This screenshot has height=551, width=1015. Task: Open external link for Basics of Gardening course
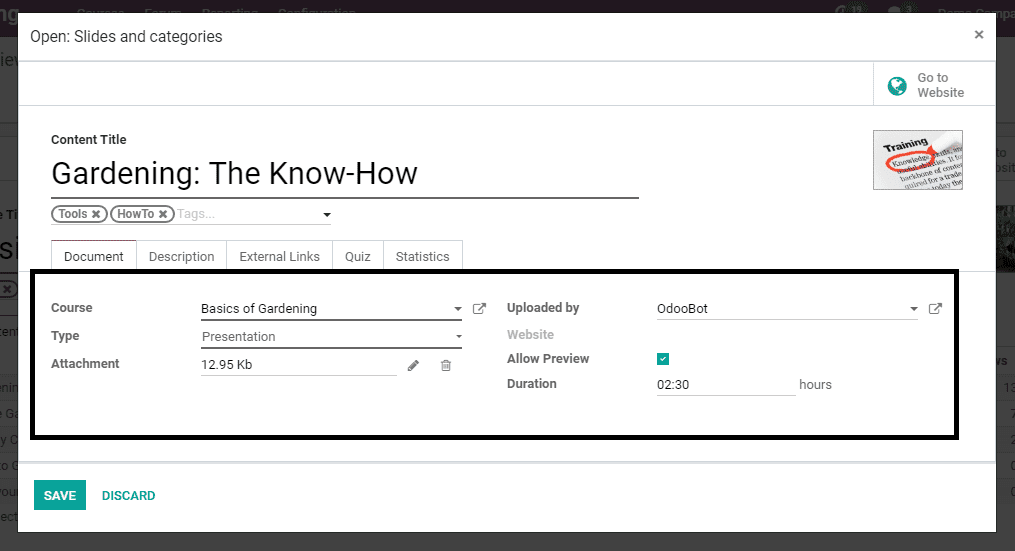[479, 309]
